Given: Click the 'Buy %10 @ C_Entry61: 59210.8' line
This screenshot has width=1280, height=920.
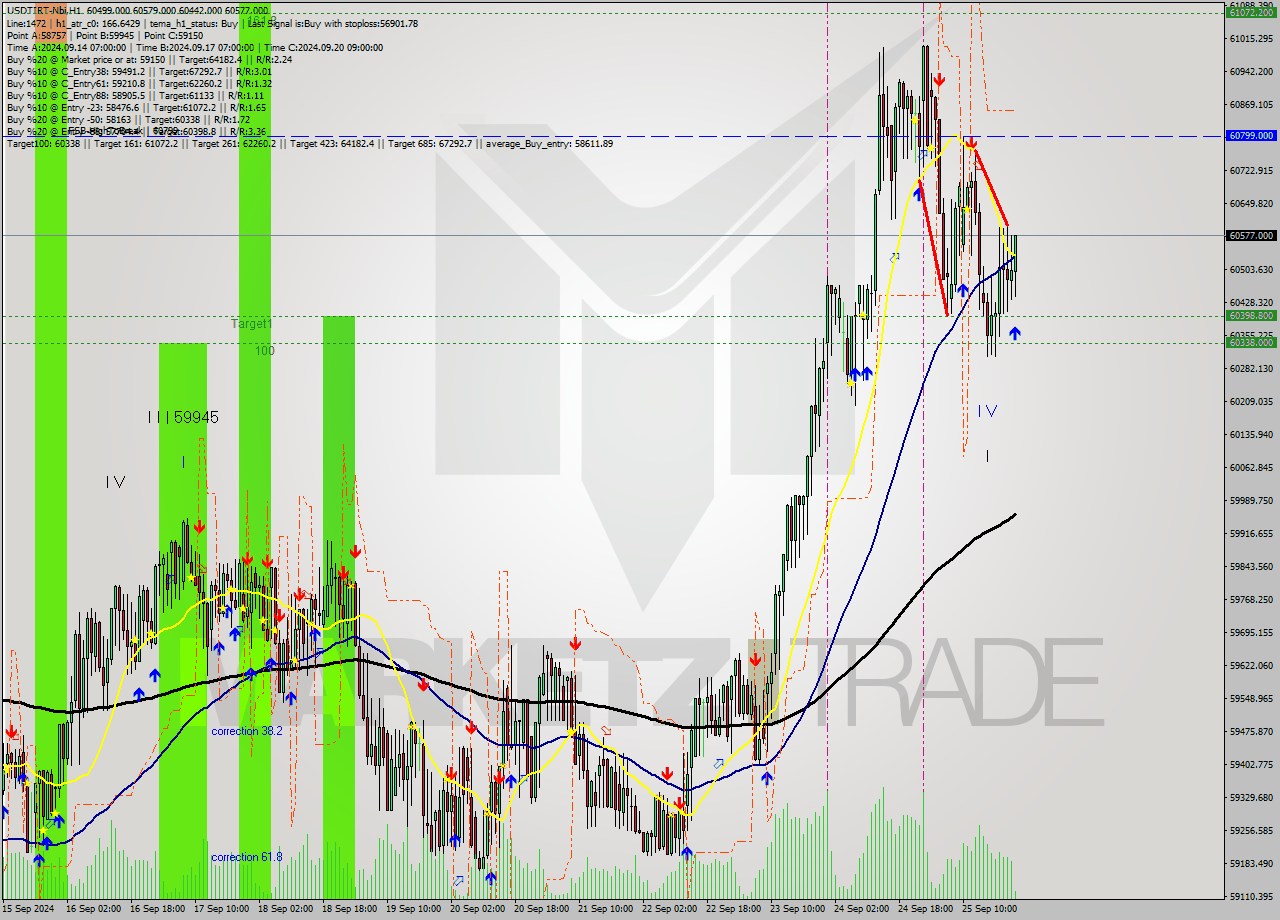Looking at the screenshot, I should 138,83.
